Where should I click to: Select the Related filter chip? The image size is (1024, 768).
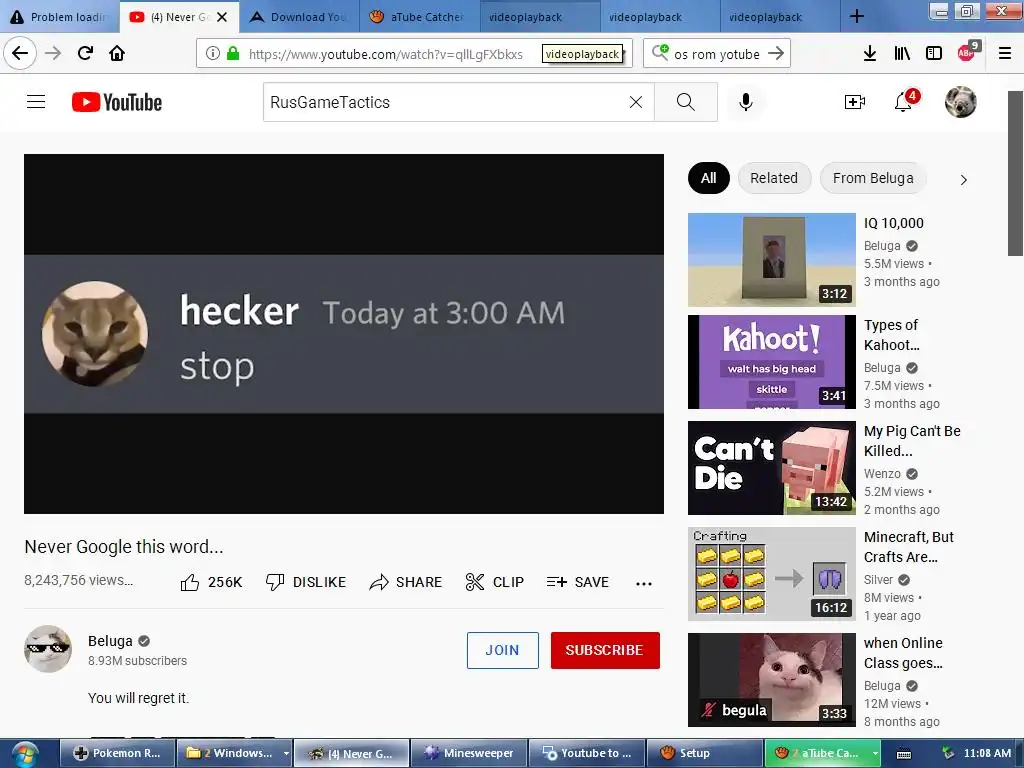click(x=774, y=178)
